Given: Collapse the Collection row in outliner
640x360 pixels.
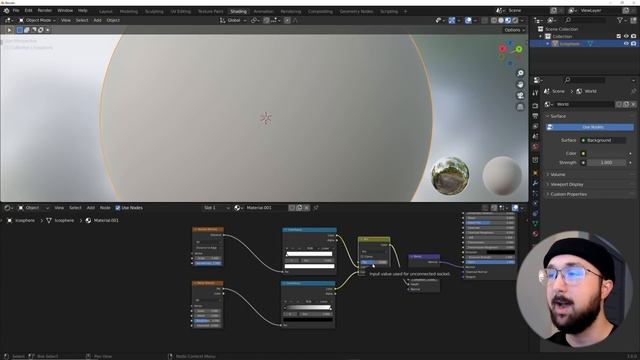Looking at the screenshot, I should (541, 36).
